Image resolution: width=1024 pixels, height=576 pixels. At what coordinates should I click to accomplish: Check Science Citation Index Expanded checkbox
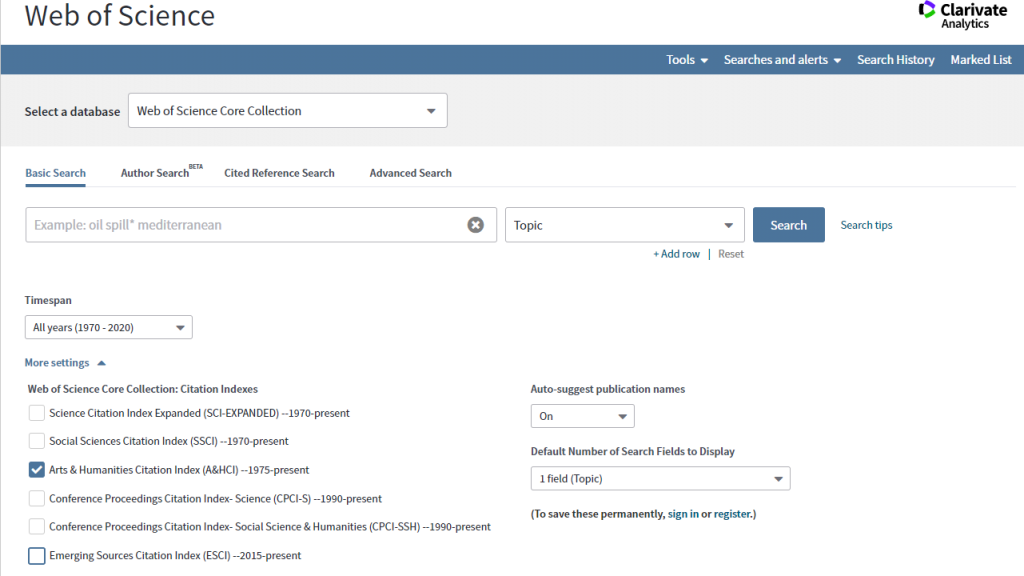(x=37, y=413)
